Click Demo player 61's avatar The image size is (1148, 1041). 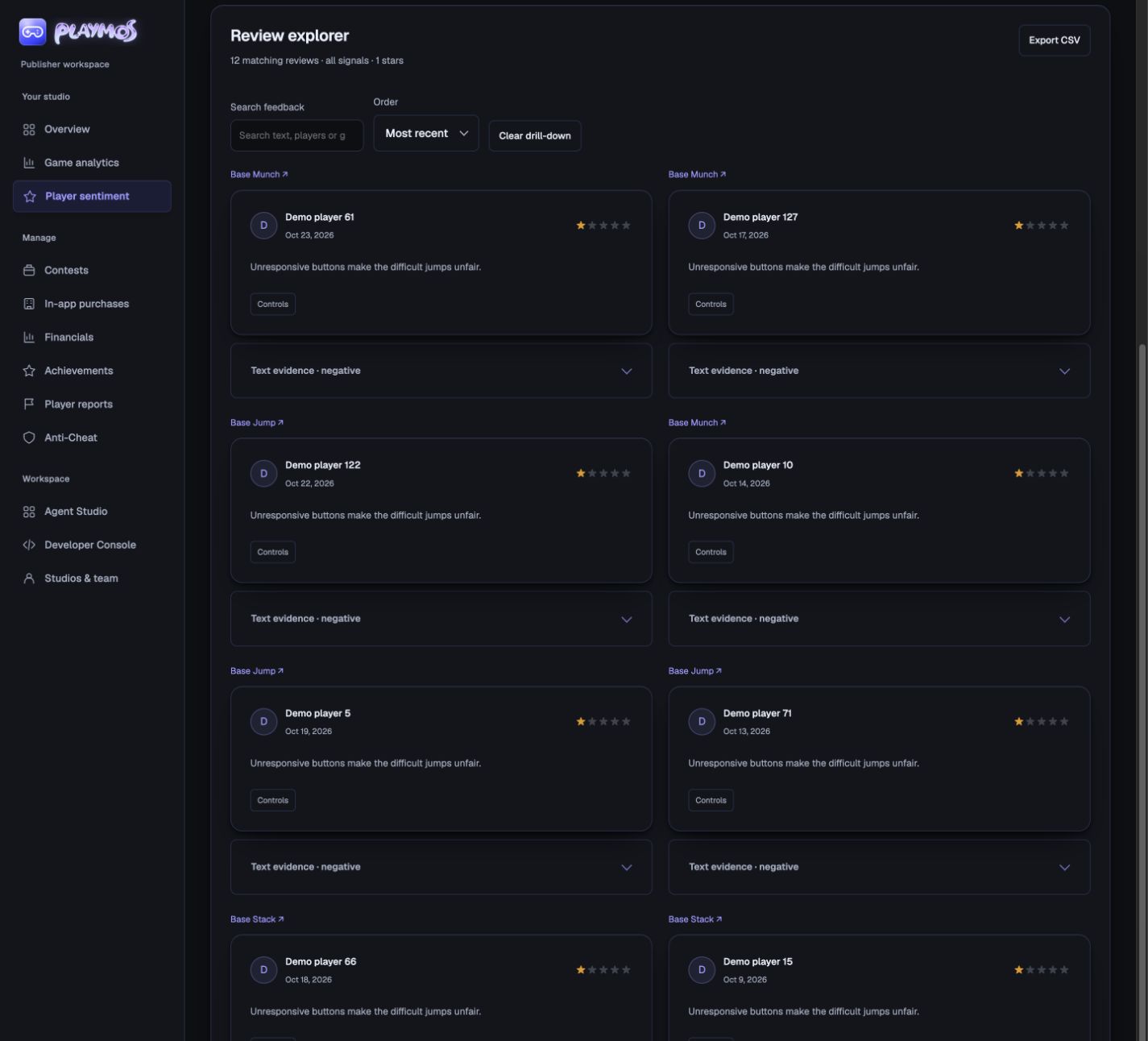pyautogui.click(x=263, y=226)
